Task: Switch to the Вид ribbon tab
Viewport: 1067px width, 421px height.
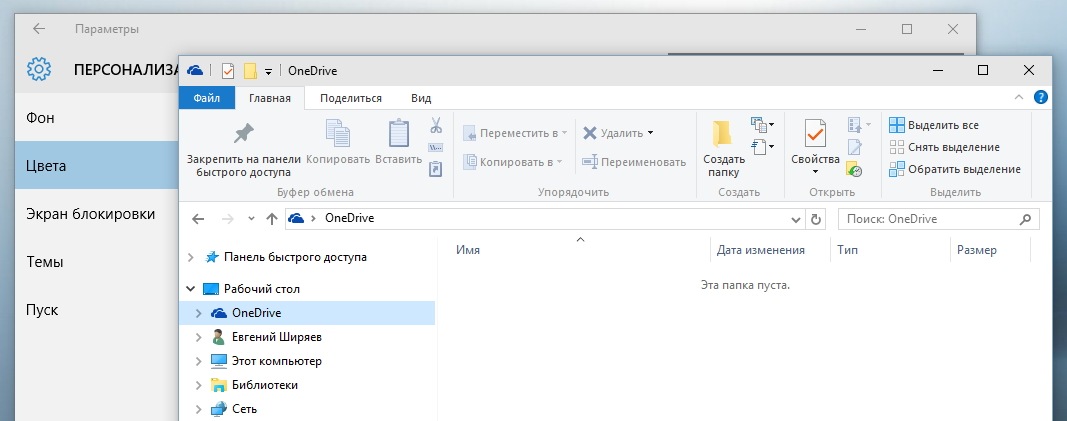Action: [x=421, y=98]
